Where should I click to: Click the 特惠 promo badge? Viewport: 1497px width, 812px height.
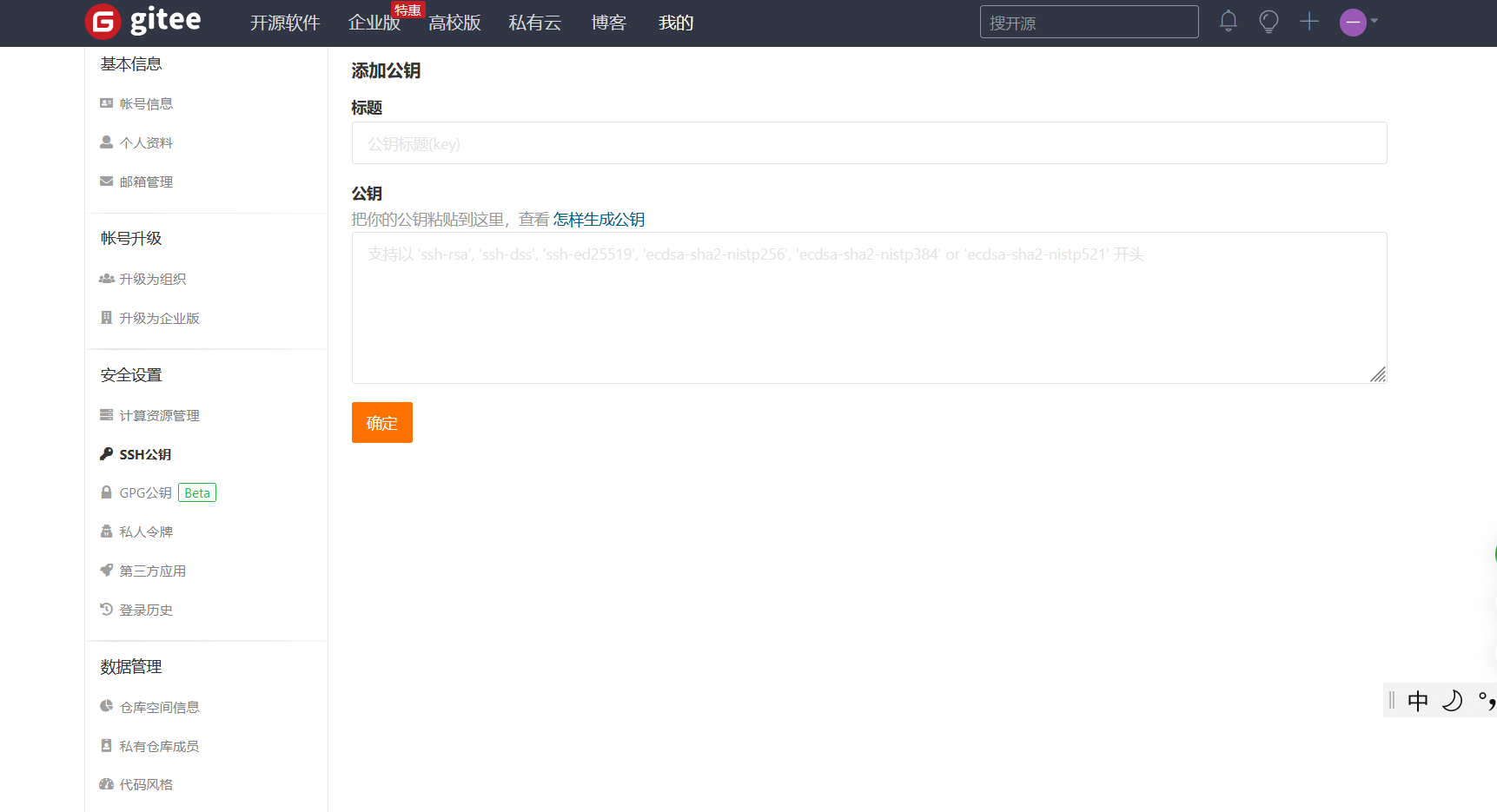point(407,10)
